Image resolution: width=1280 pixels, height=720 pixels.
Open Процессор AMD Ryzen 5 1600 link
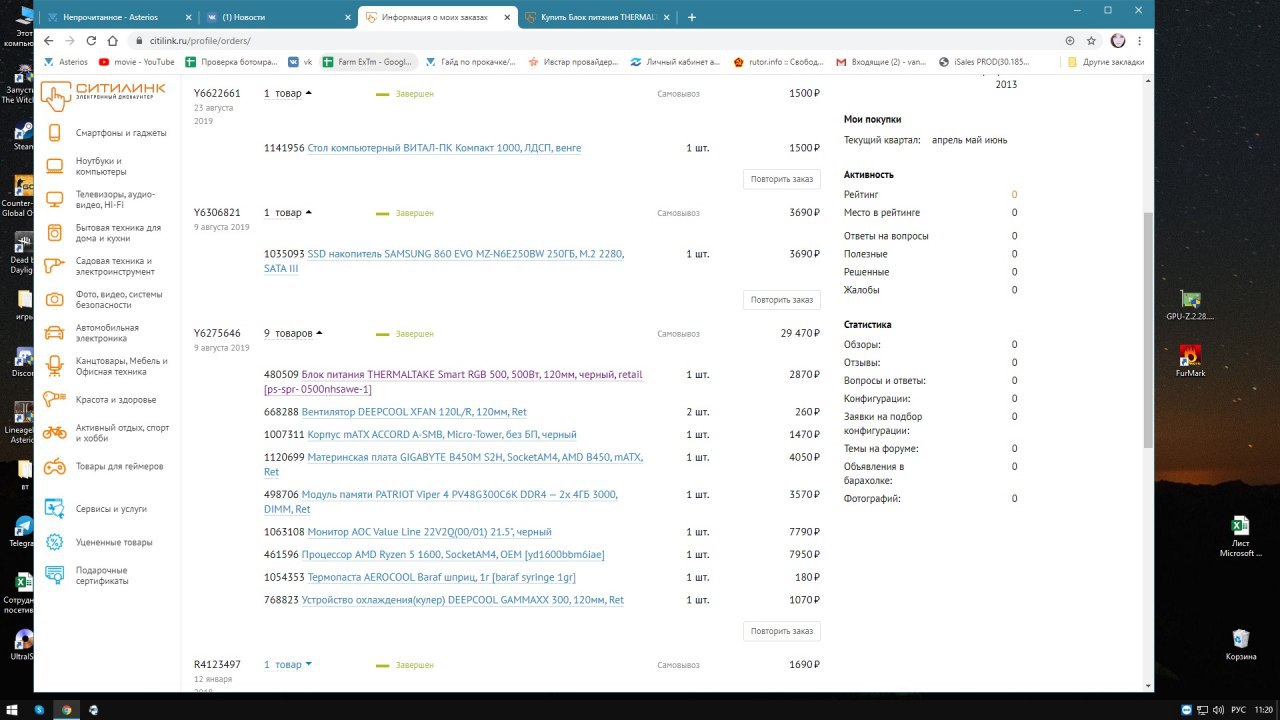pos(453,555)
